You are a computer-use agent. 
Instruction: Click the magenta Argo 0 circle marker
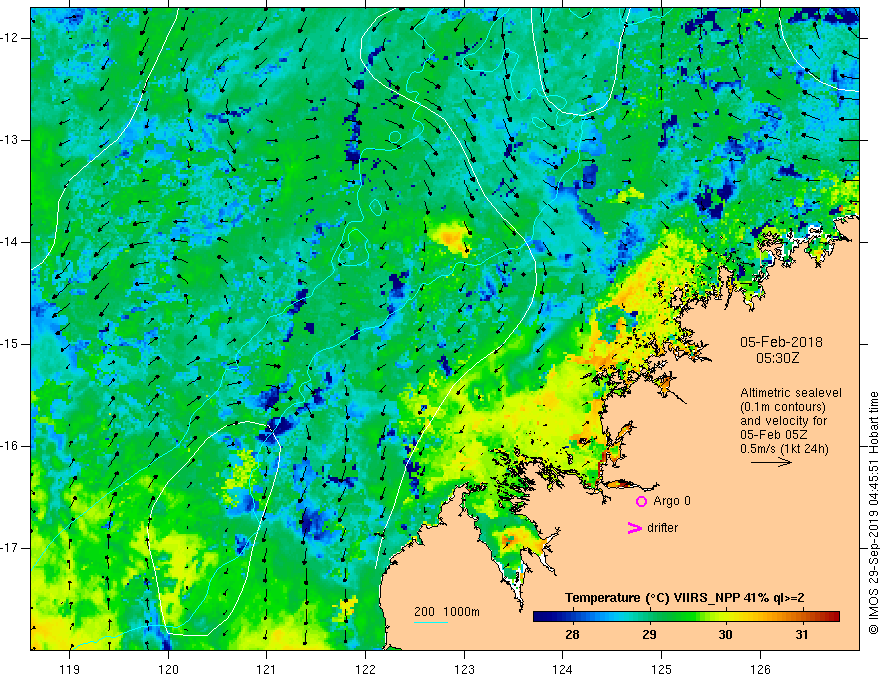641,501
